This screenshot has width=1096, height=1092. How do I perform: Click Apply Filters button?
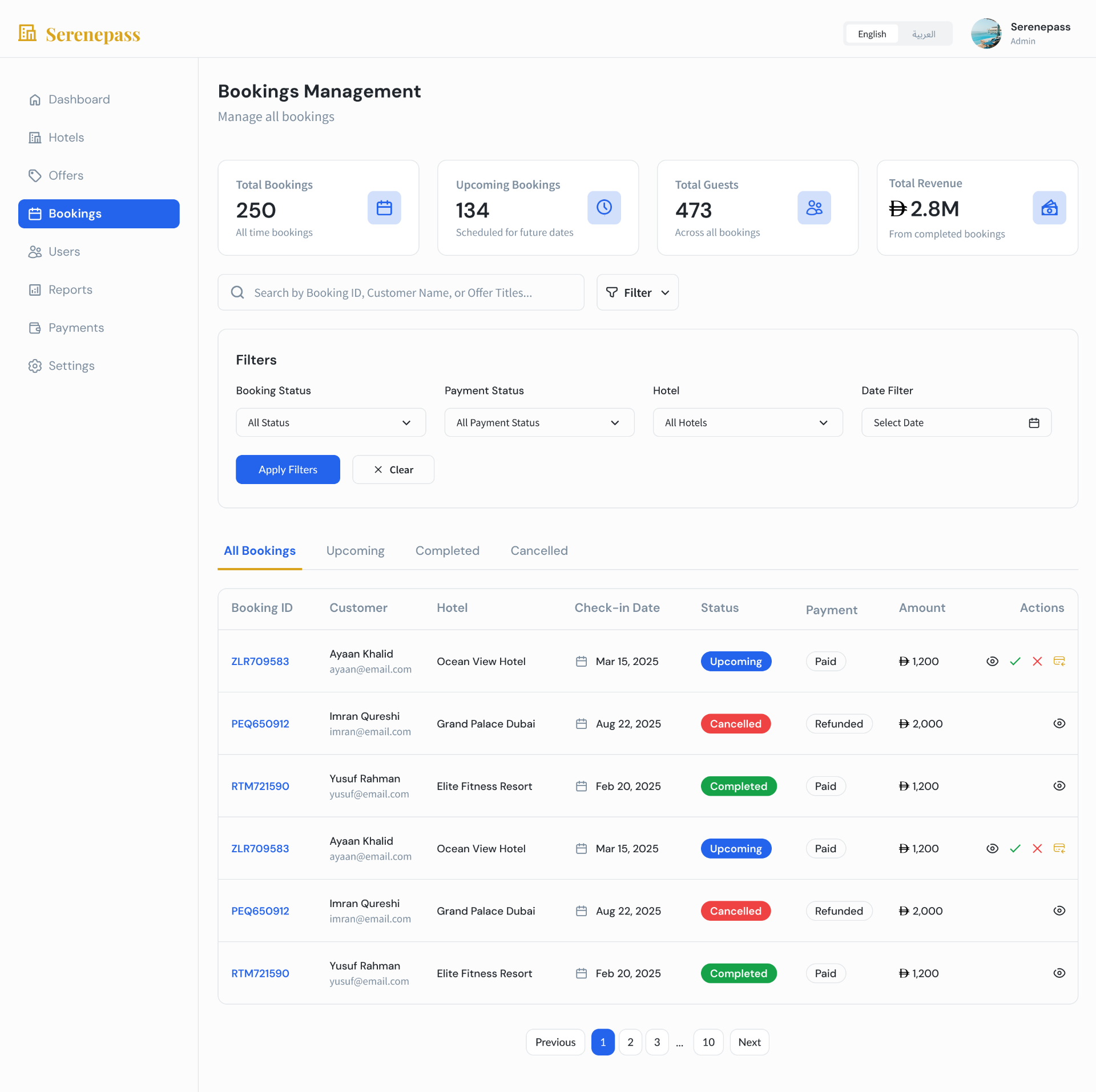[x=288, y=469]
